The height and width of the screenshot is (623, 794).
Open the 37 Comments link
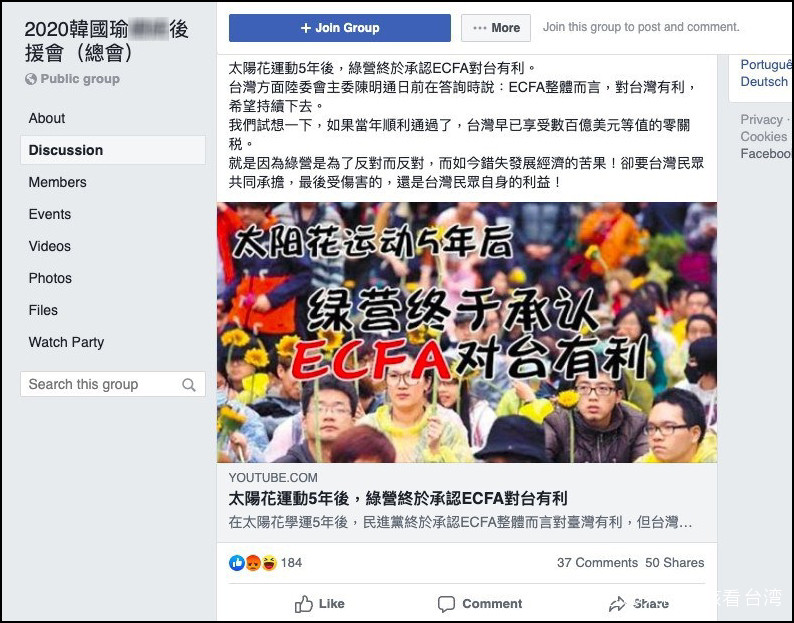(x=597, y=563)
